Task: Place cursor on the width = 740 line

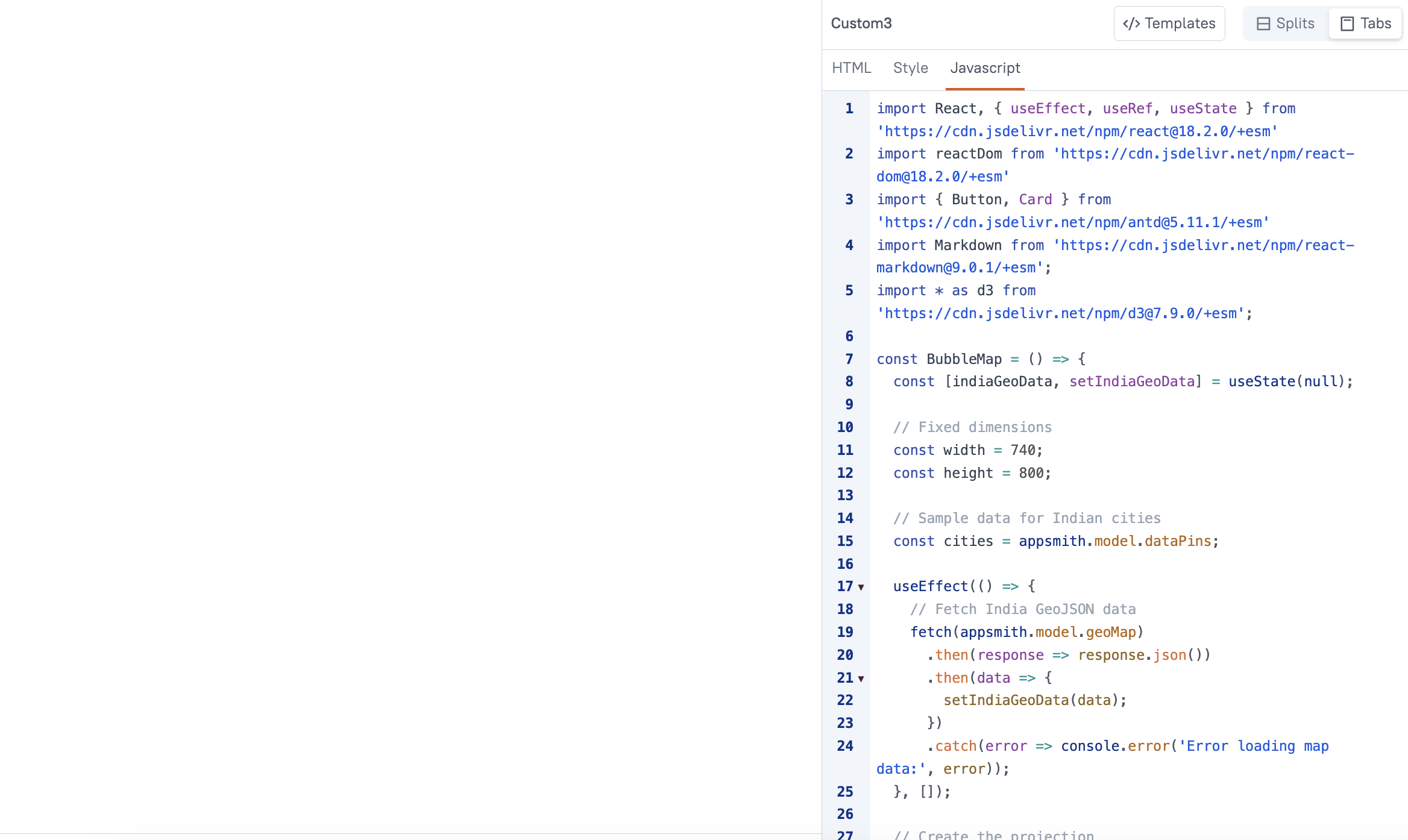Action: 967,450
